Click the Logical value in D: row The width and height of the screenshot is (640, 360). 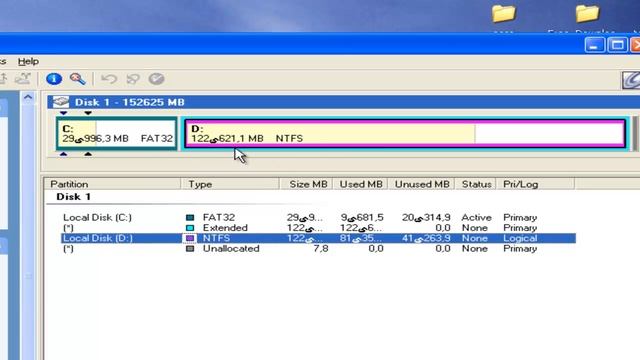click(x=520, y=238)
